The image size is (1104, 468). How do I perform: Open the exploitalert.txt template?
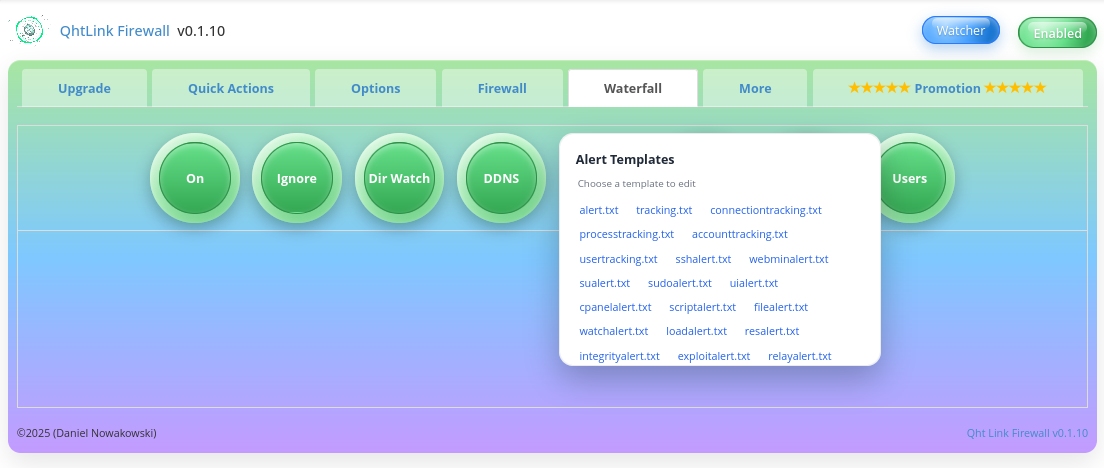pos(713,356)
